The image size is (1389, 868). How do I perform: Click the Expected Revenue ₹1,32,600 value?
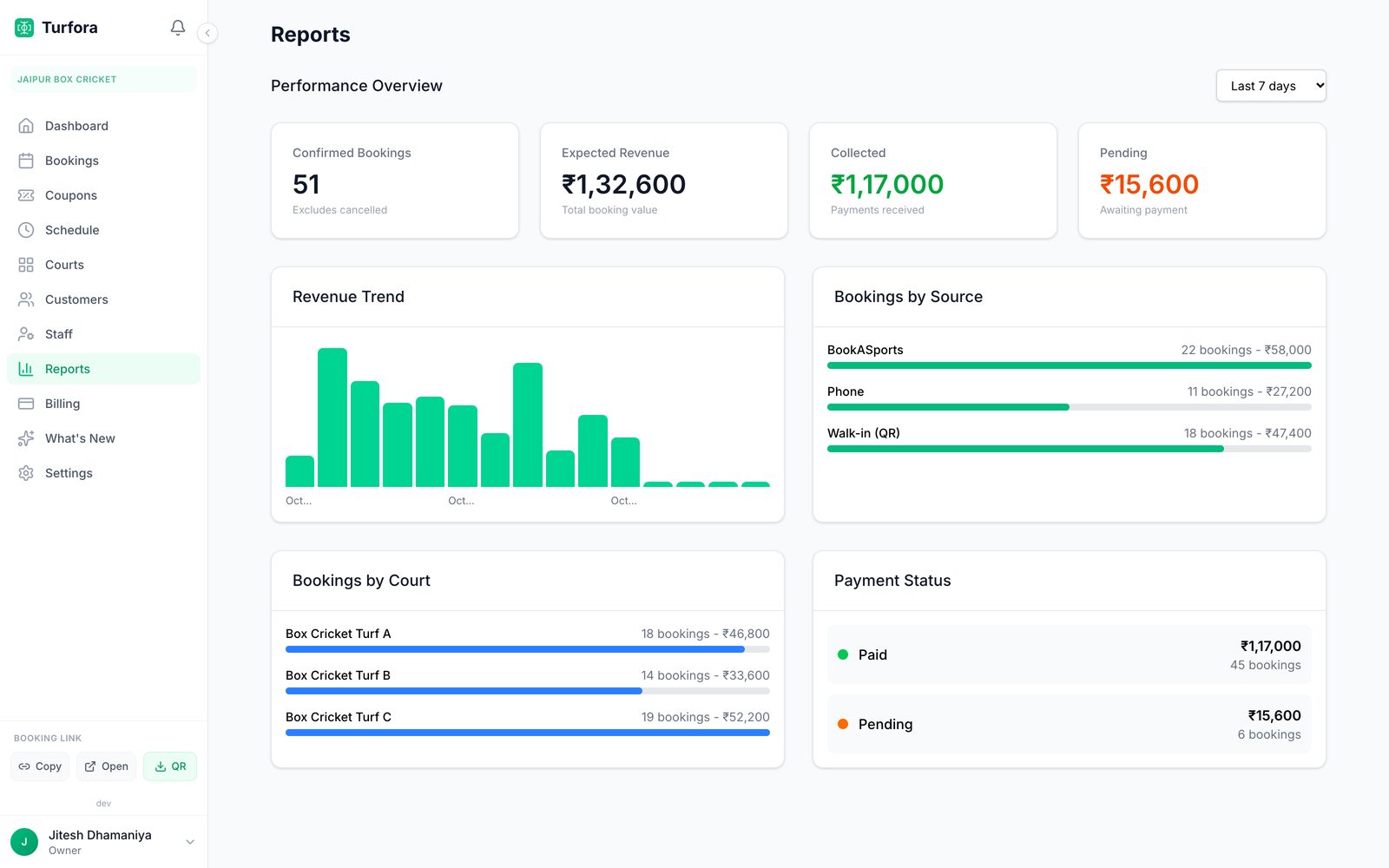[x=623, y=184]
